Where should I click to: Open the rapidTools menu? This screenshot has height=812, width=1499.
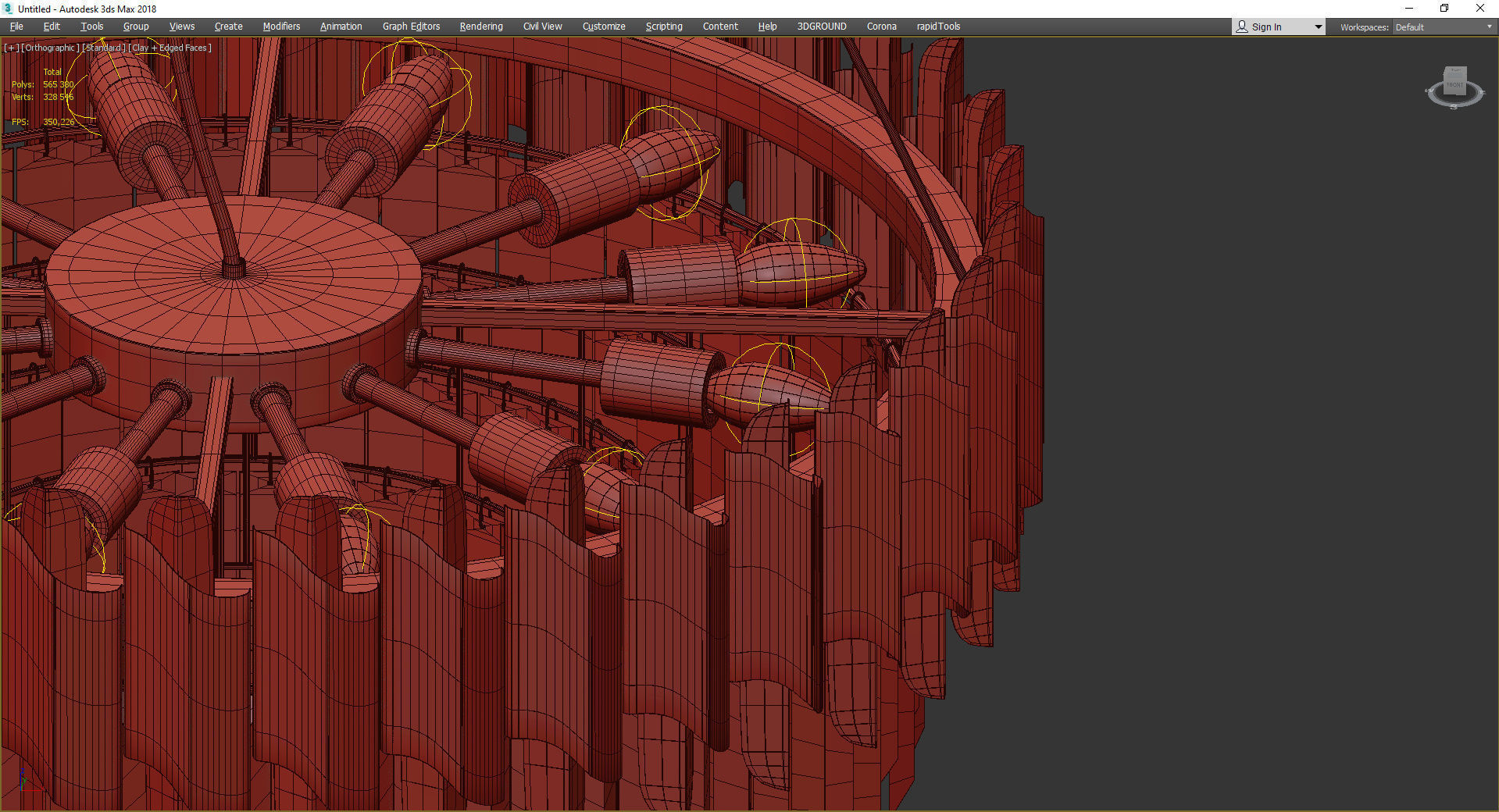click(x=938, y=27)
